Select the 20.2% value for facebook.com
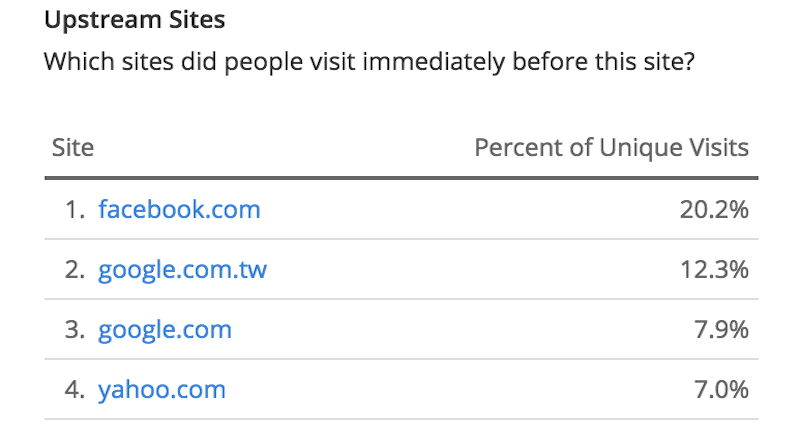Image resolution: width=800 pixels, height=428 pixels. pyautogui.click(x=714, y=210)
